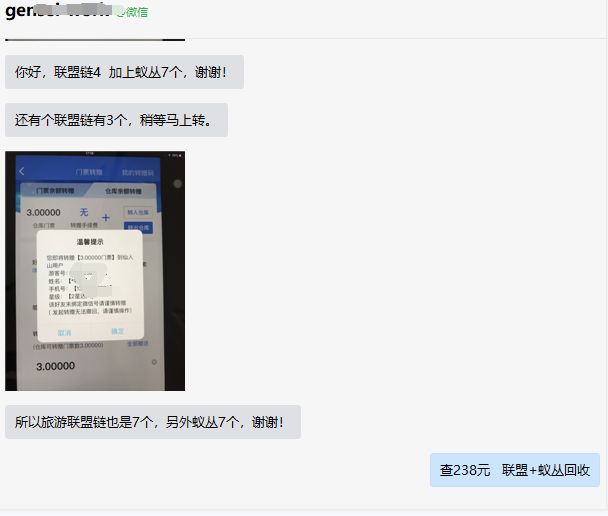Click the message 还有个联盟链有3个
608x516 pixels.
(x=116, y=120)
